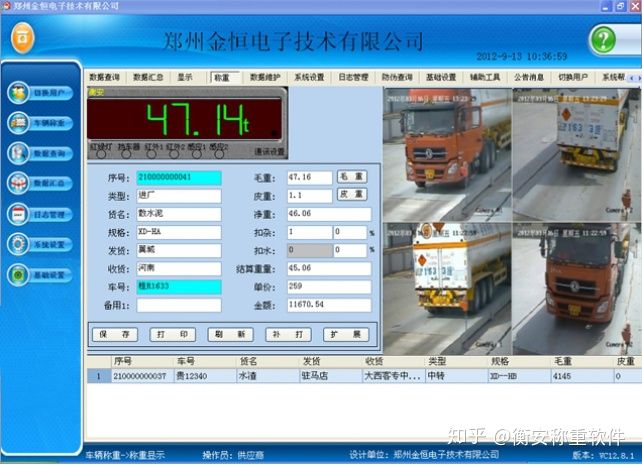Screen dimensions: 642x465
Task: Switch to the 防伪查询 tab
Action: tap(397, 77)
